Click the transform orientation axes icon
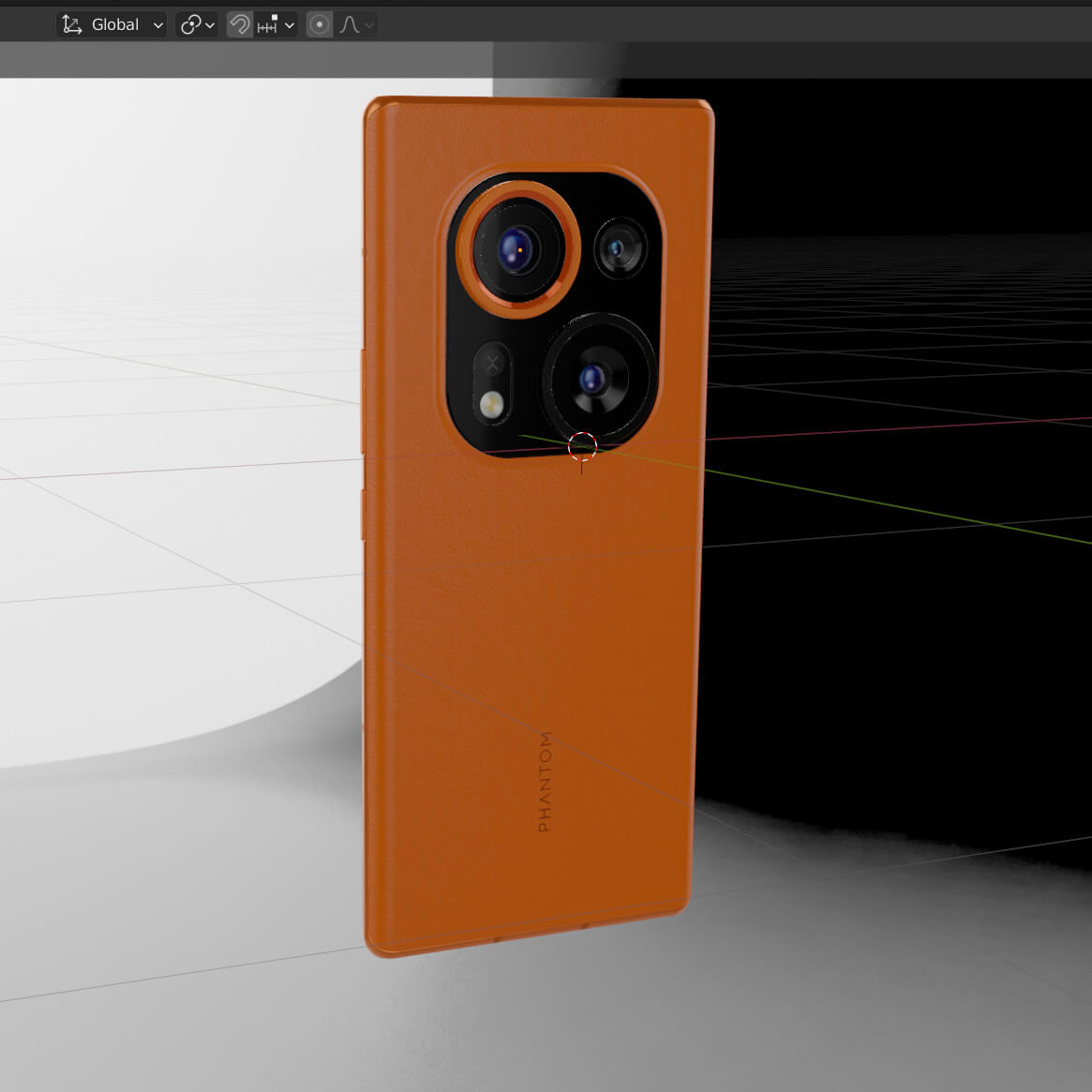 (72, 25)
